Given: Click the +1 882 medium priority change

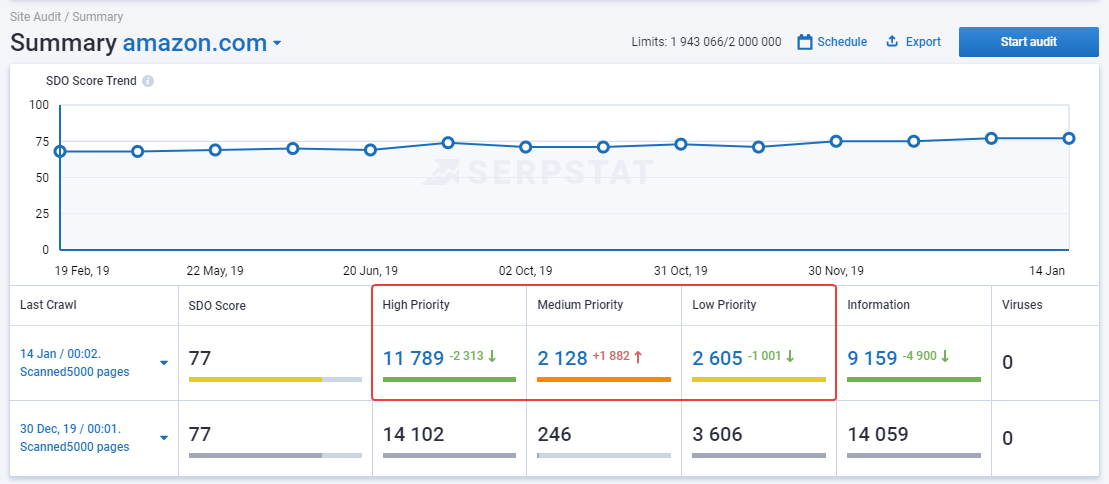Looking at the screenshot, I should tap(611, 357).
